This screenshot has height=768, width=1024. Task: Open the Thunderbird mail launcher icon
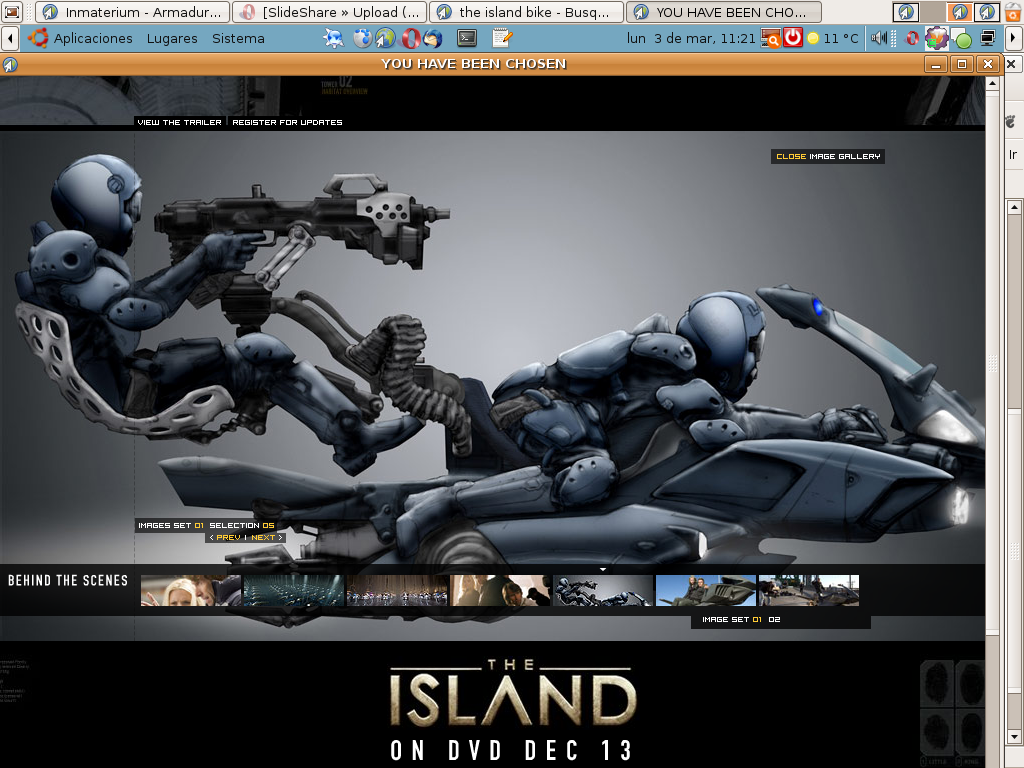[x=432, y=38]
